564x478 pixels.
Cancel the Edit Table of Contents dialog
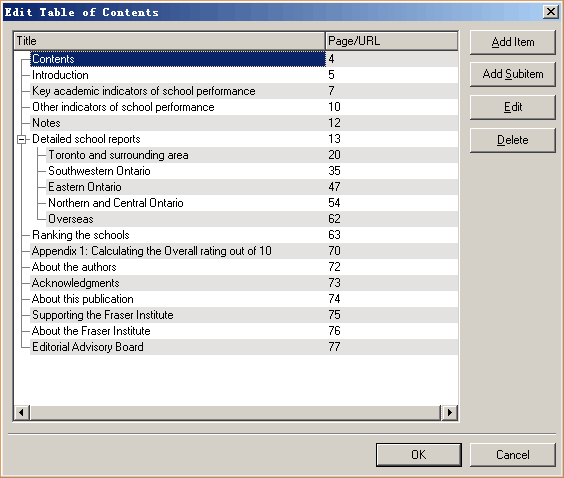pyautogui.click(x=513, y=455)
